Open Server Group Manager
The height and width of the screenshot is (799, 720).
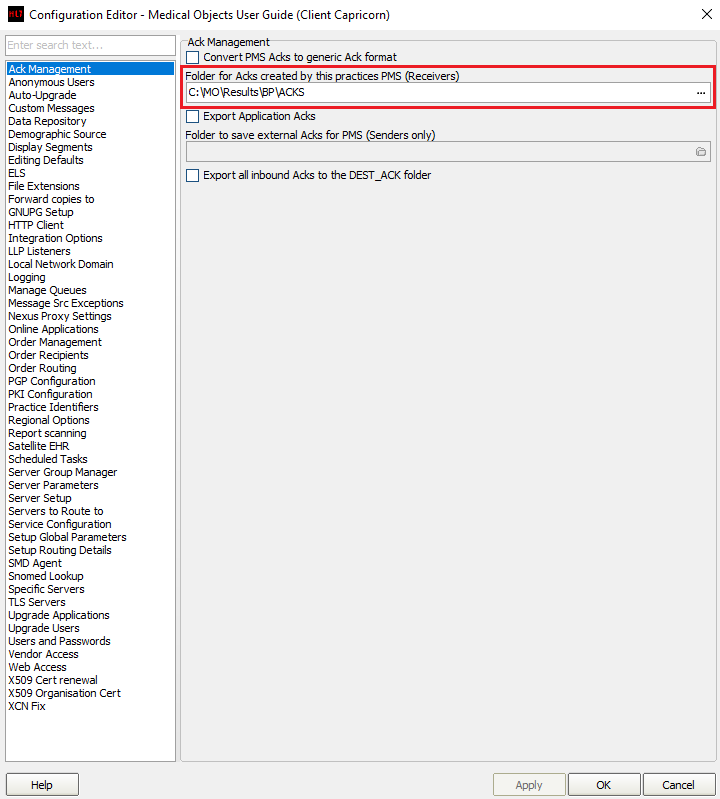point(63,472)
